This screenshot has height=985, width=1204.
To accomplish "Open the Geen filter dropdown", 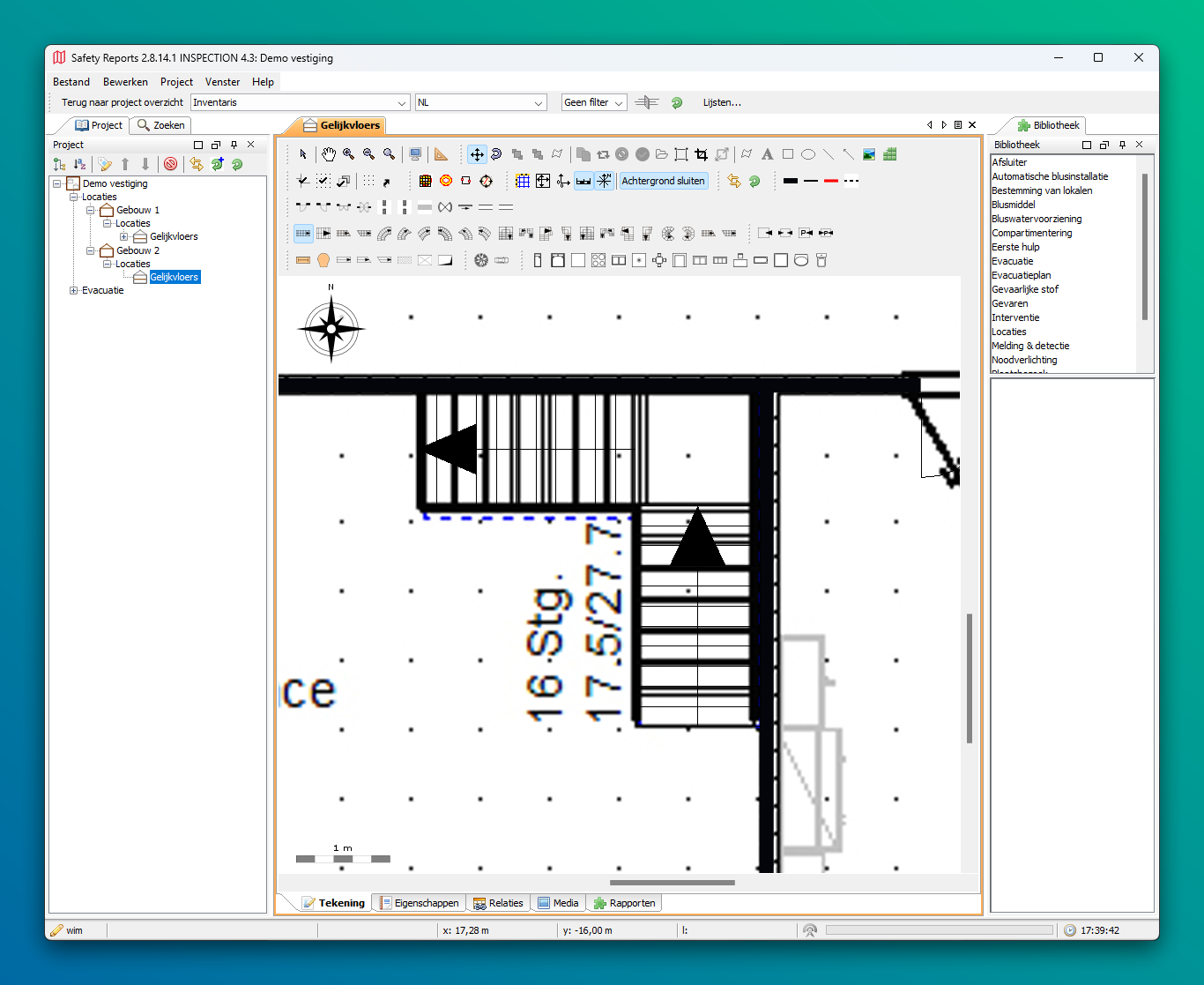I will [x=594, y=102].
